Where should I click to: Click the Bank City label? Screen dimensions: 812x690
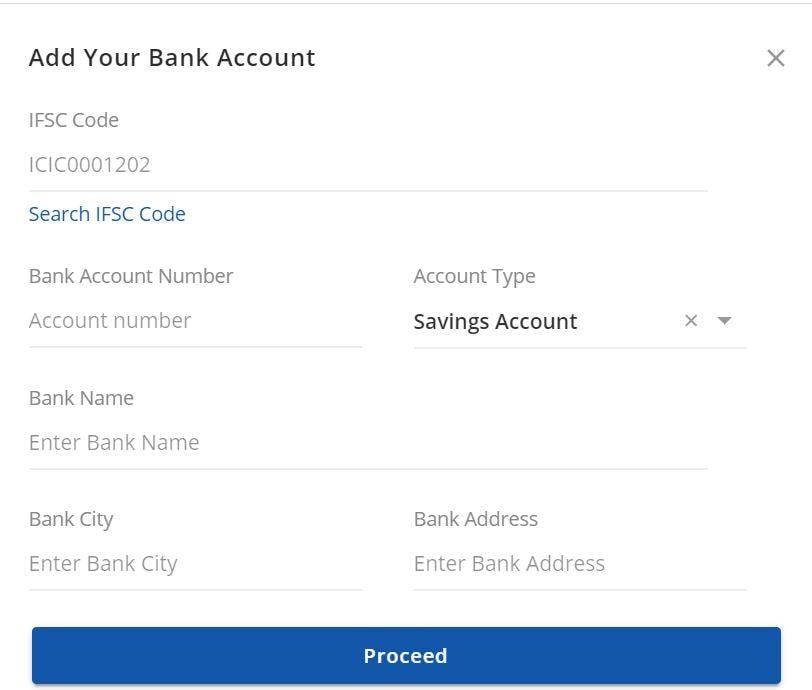71,519
